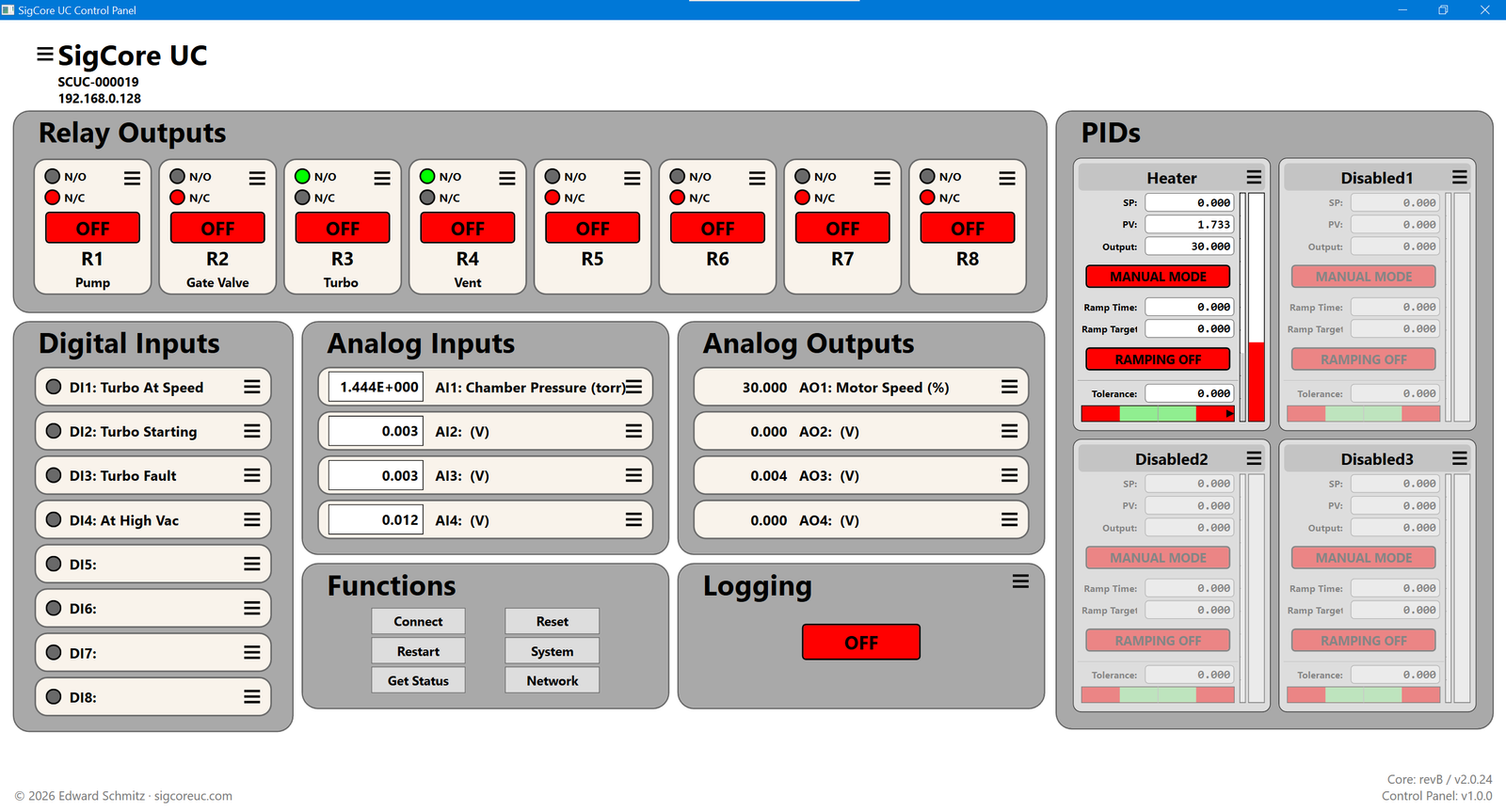The height and width of the screenshot is (812, 1506).
Task: Open the DI7 menu icon
Action: 252,652
